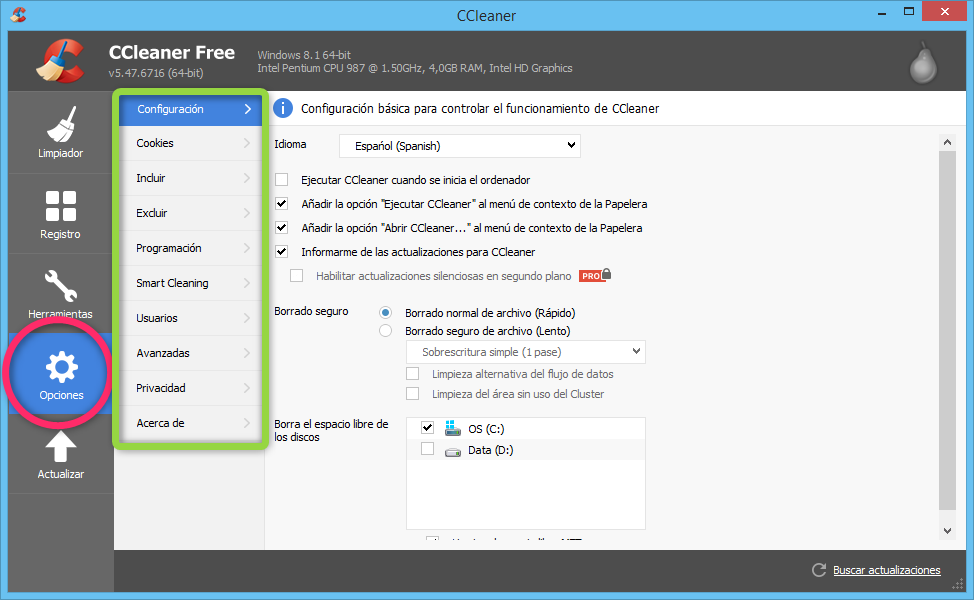
Task: Click the Actualizar arrow icon
Action: 61,447
